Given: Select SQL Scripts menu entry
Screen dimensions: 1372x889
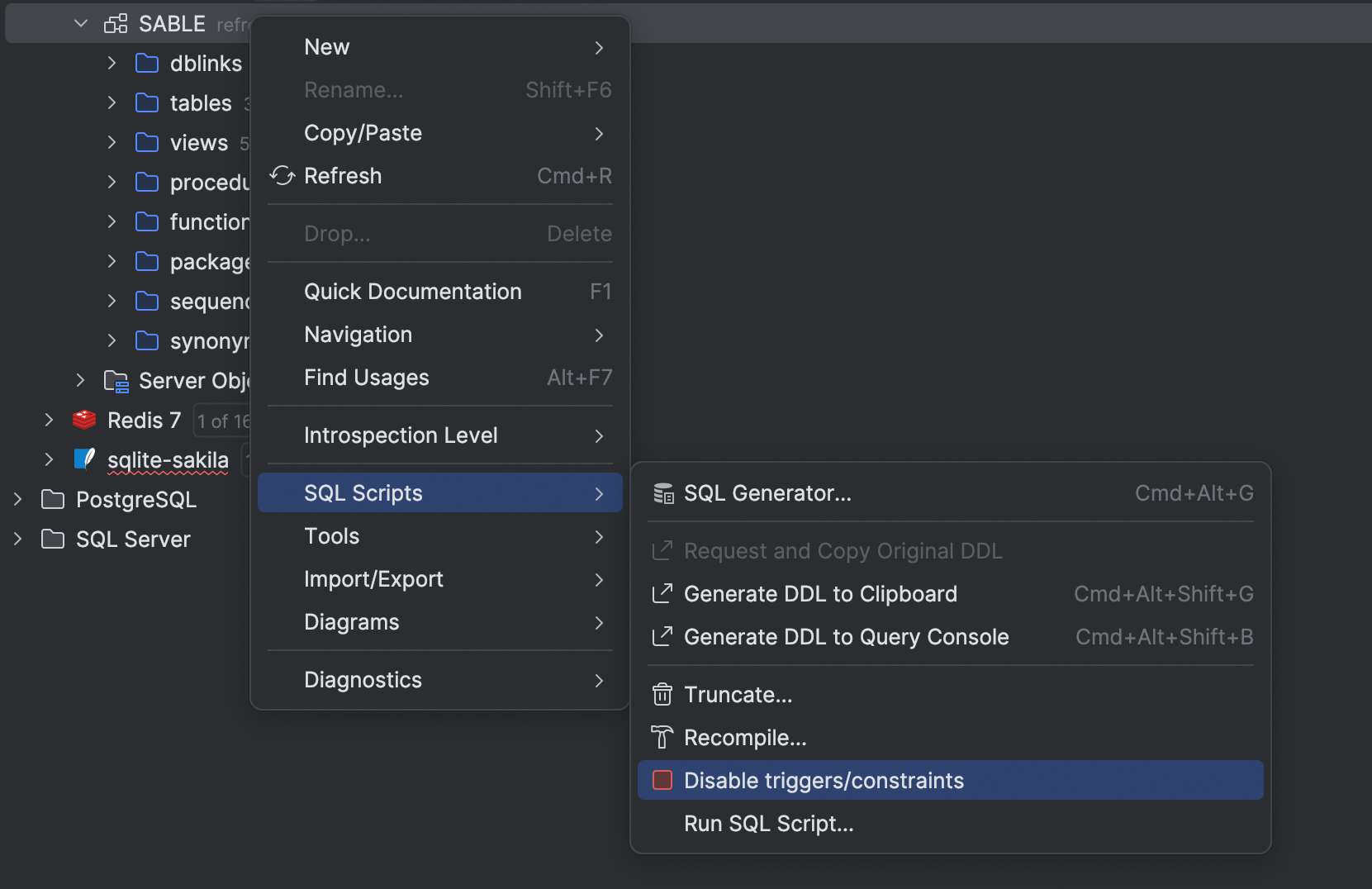Looking at the screenshot, I should tap(363, 492).
